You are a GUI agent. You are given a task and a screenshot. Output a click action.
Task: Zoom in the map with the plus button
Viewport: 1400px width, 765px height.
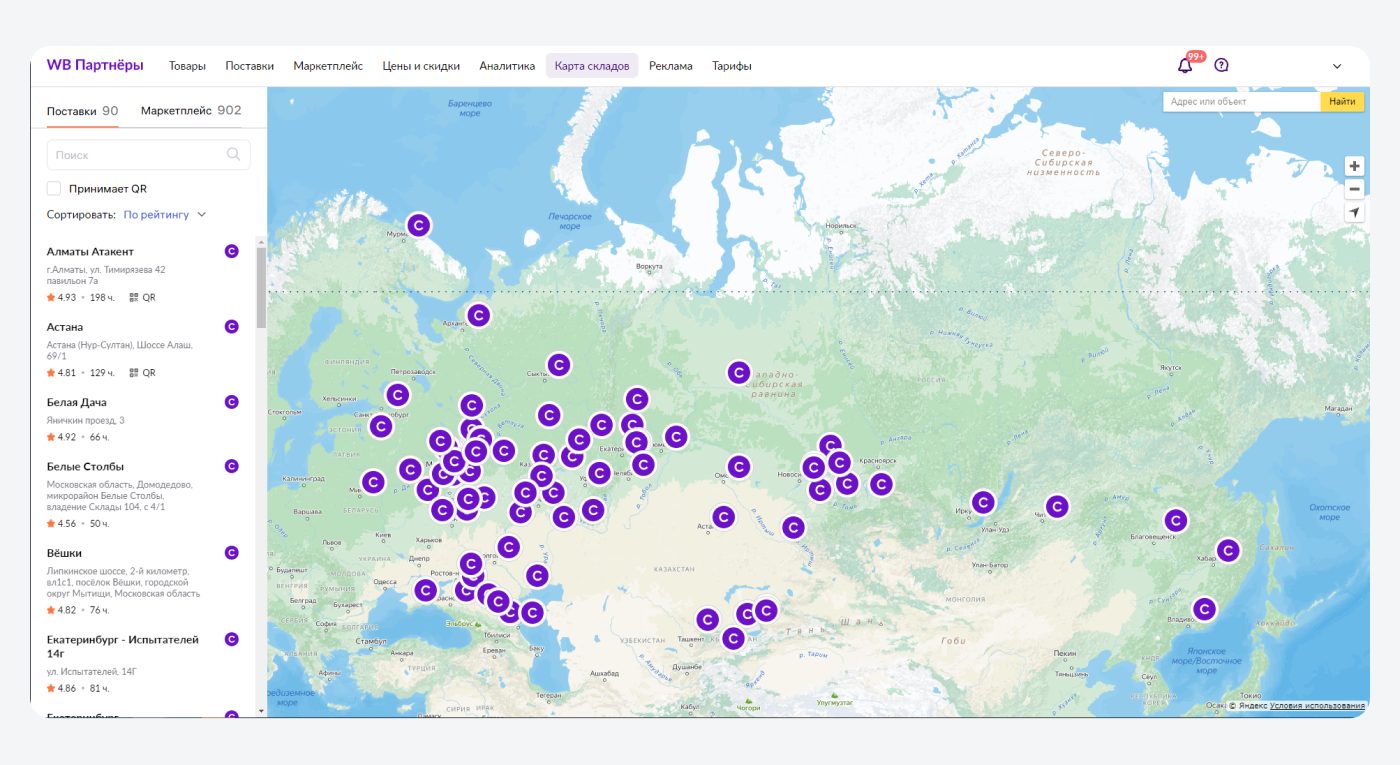pyautogui.click(x=1354, y=166)
